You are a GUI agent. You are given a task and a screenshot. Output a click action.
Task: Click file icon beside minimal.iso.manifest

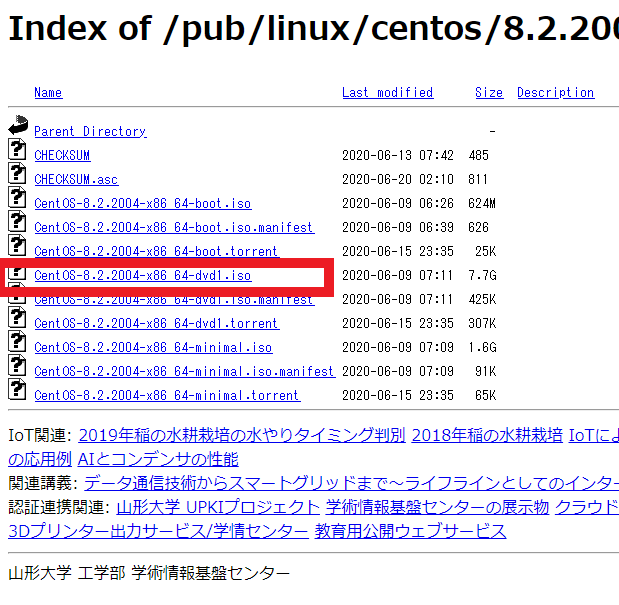click(x=17, y=365)
